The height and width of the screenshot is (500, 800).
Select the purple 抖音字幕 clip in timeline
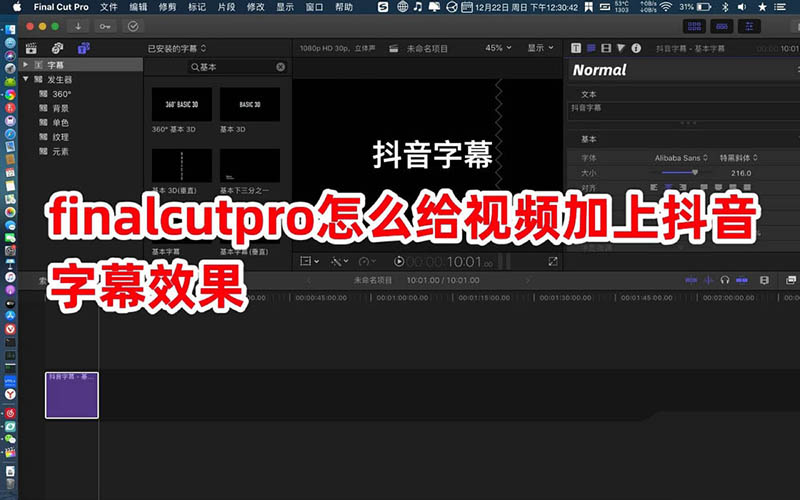pos(72,395)
